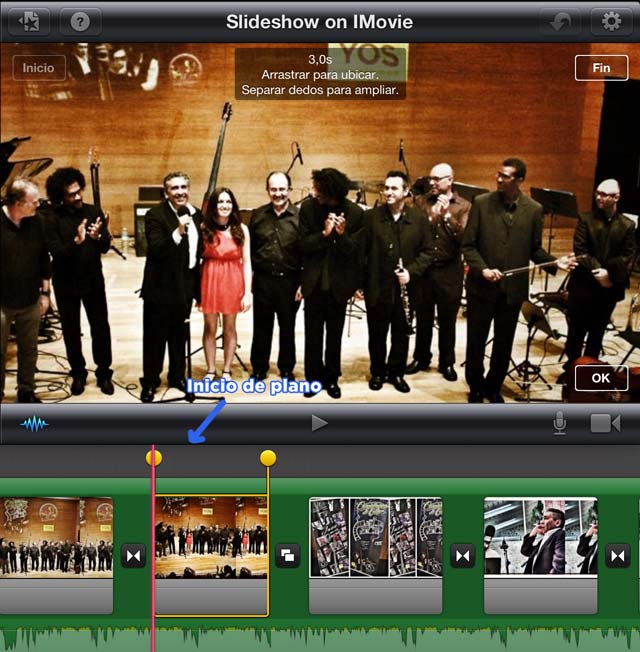Tap the cross-dissolve transition after selected clip
The image size is (640, 652).
click(288, 555)
